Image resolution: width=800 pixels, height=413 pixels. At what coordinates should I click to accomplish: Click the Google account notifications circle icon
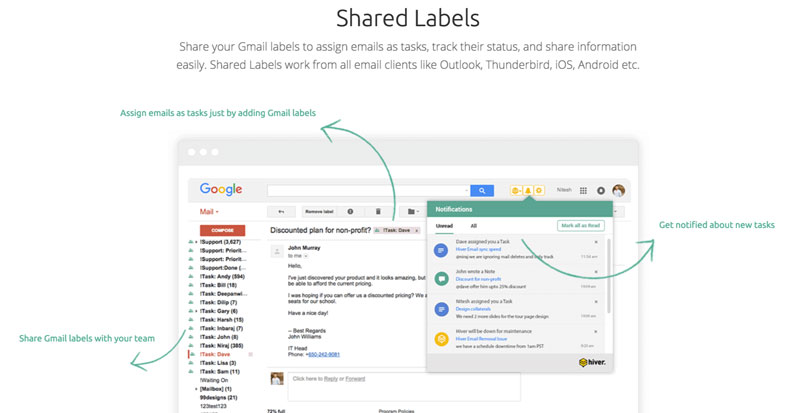[601, 190]
